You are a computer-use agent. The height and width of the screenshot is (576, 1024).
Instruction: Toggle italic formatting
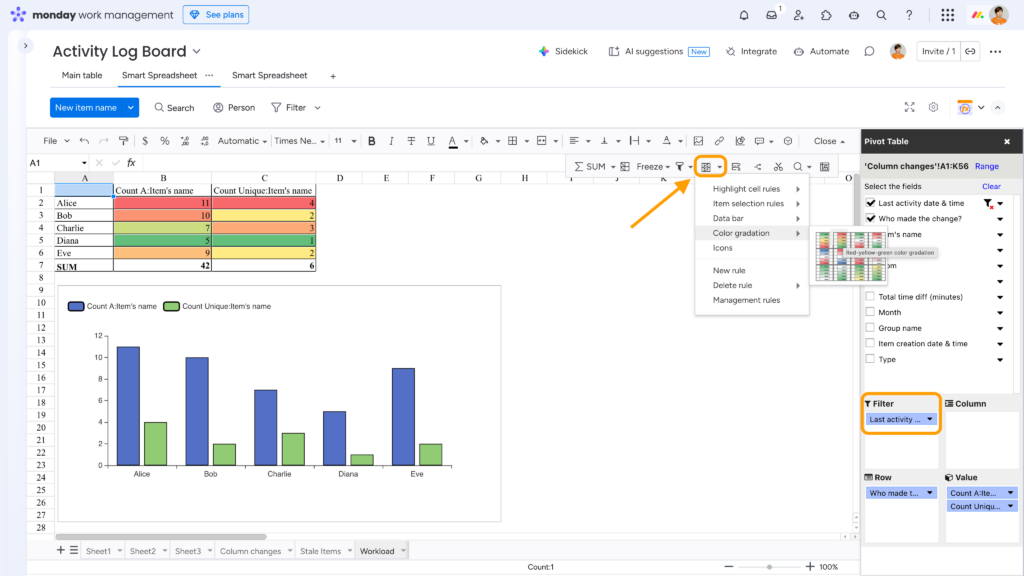point(391,141)
